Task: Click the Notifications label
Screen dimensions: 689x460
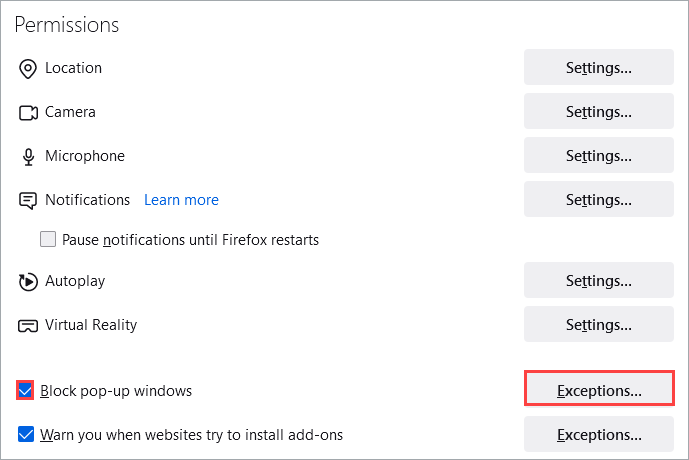Action: [x=87, y=200]
